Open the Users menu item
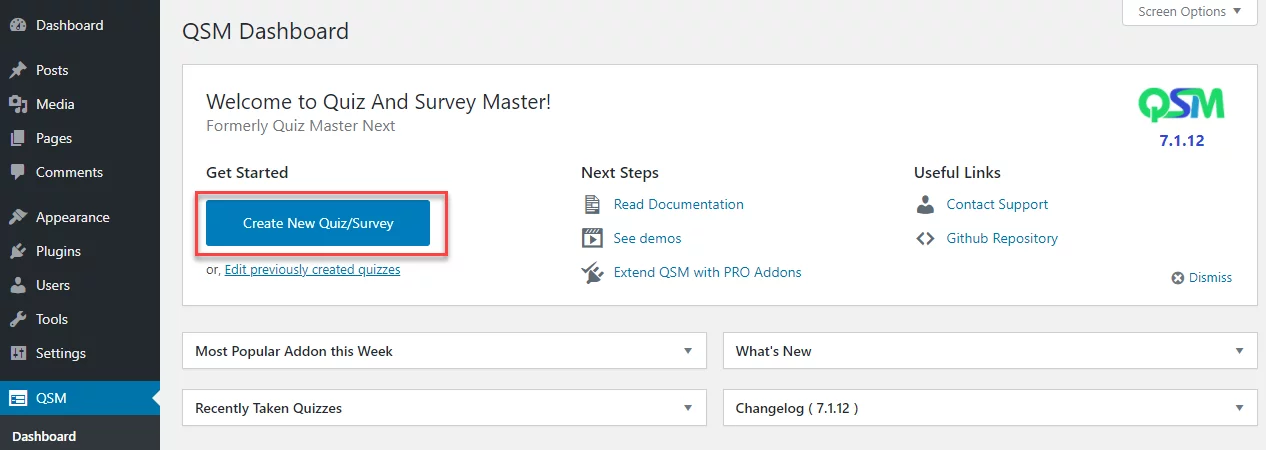This screenshot has height=450, width=1266. (x=80, y=285)
